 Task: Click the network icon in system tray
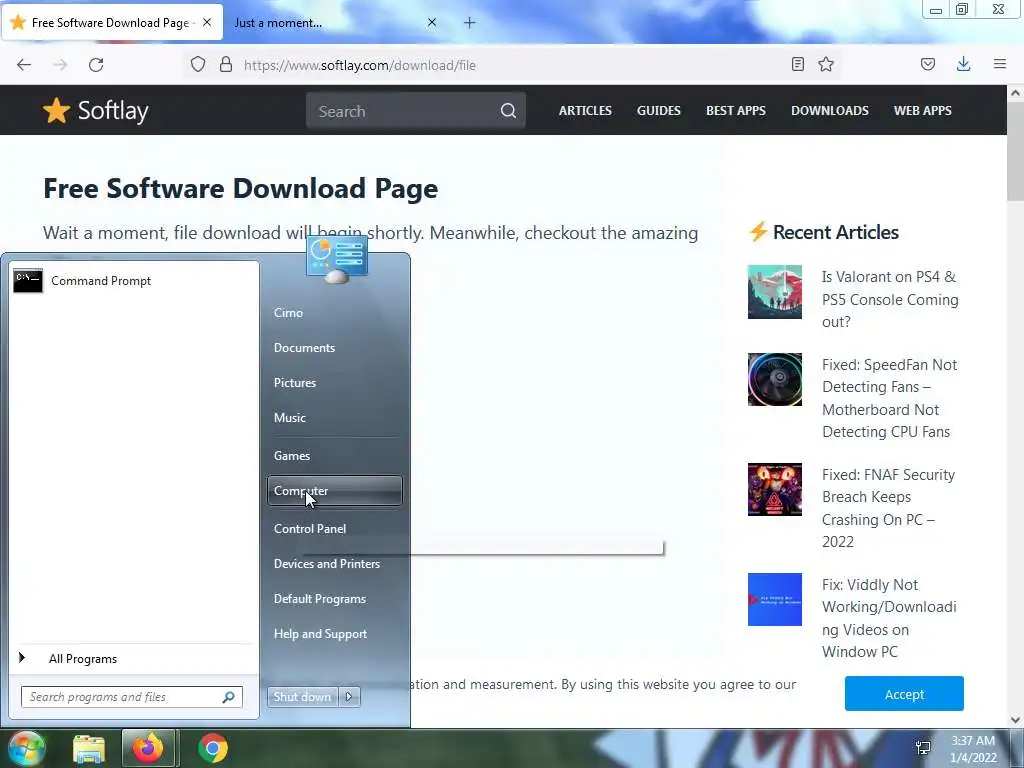(x=923, y=748)
